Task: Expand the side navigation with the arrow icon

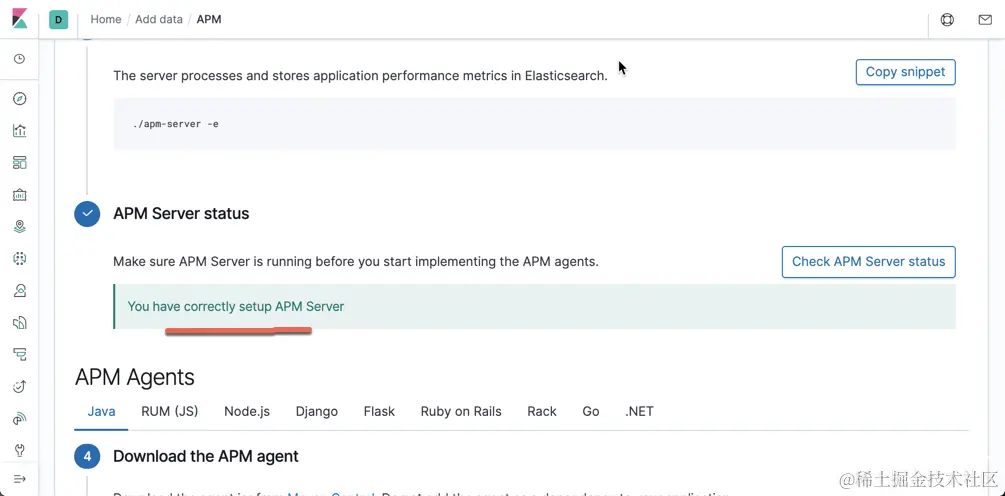Action: click(19, 479)
